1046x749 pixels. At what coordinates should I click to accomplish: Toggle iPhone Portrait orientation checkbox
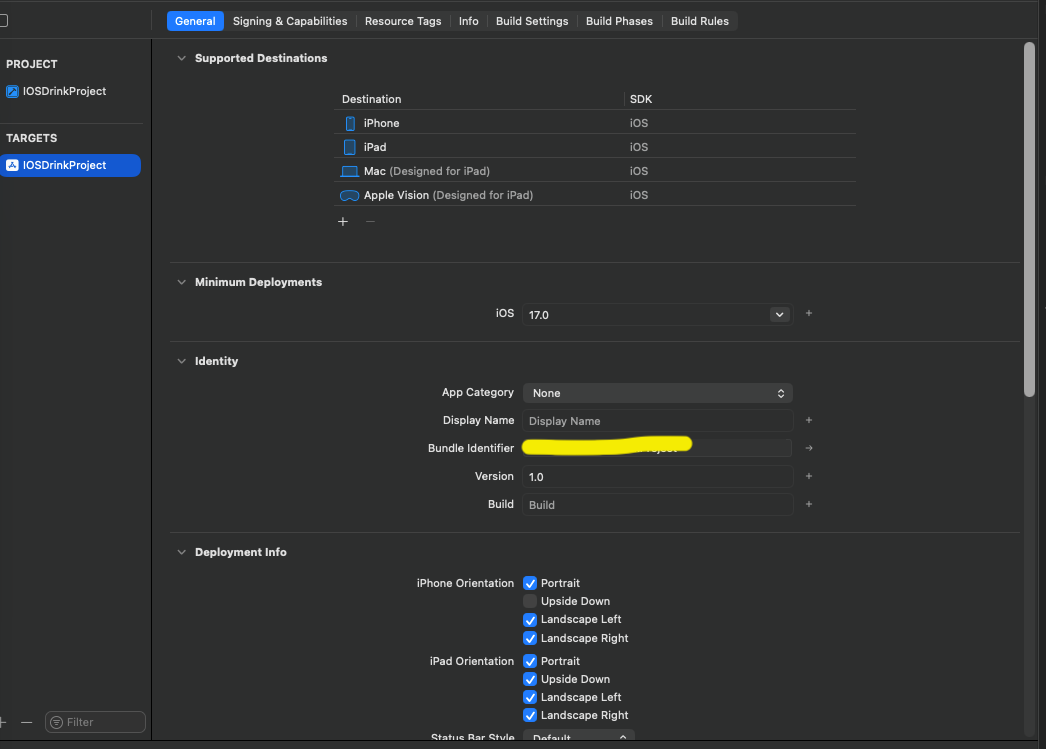click(x=530, y=584)
